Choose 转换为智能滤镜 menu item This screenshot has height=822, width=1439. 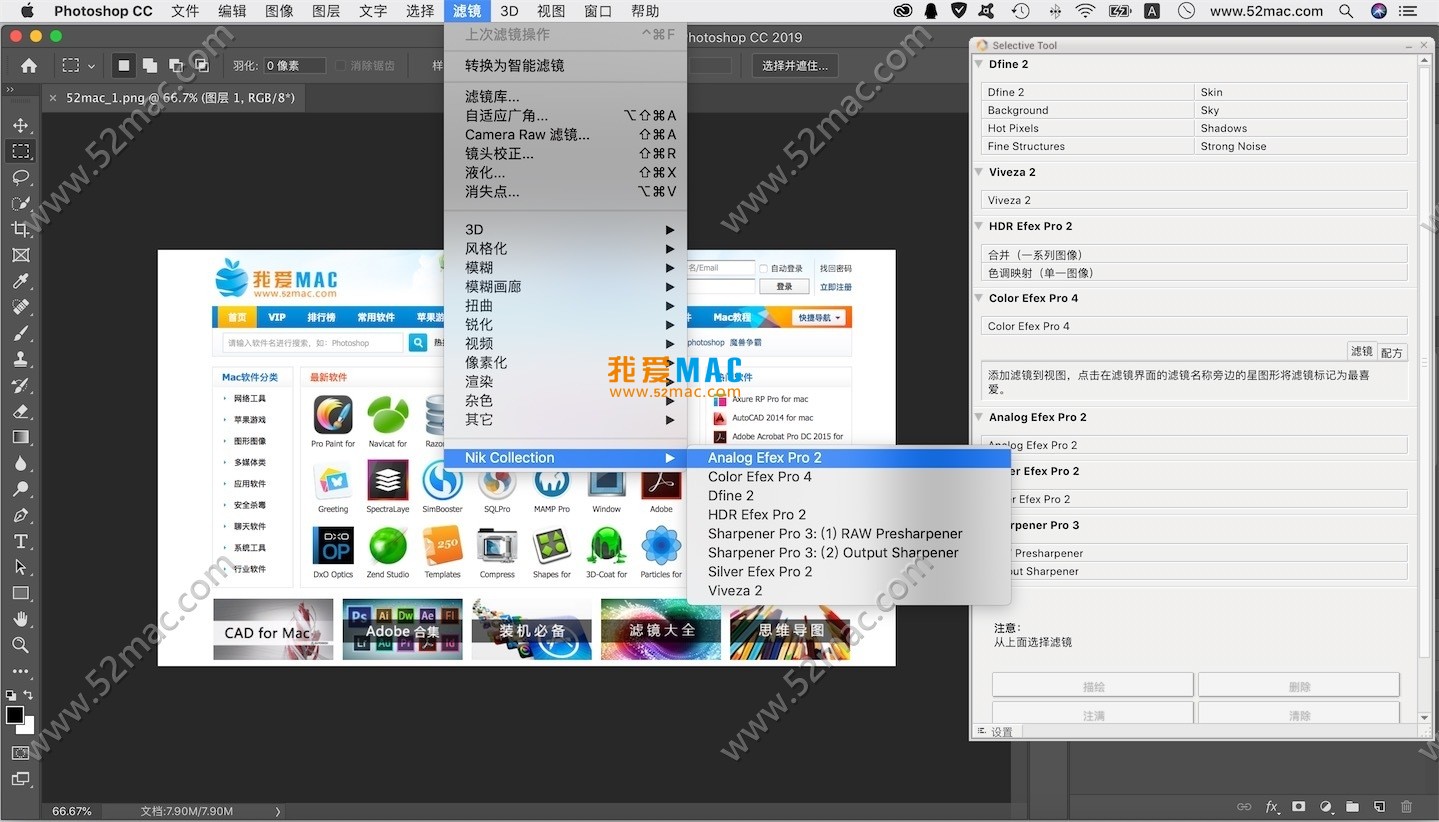565,65
